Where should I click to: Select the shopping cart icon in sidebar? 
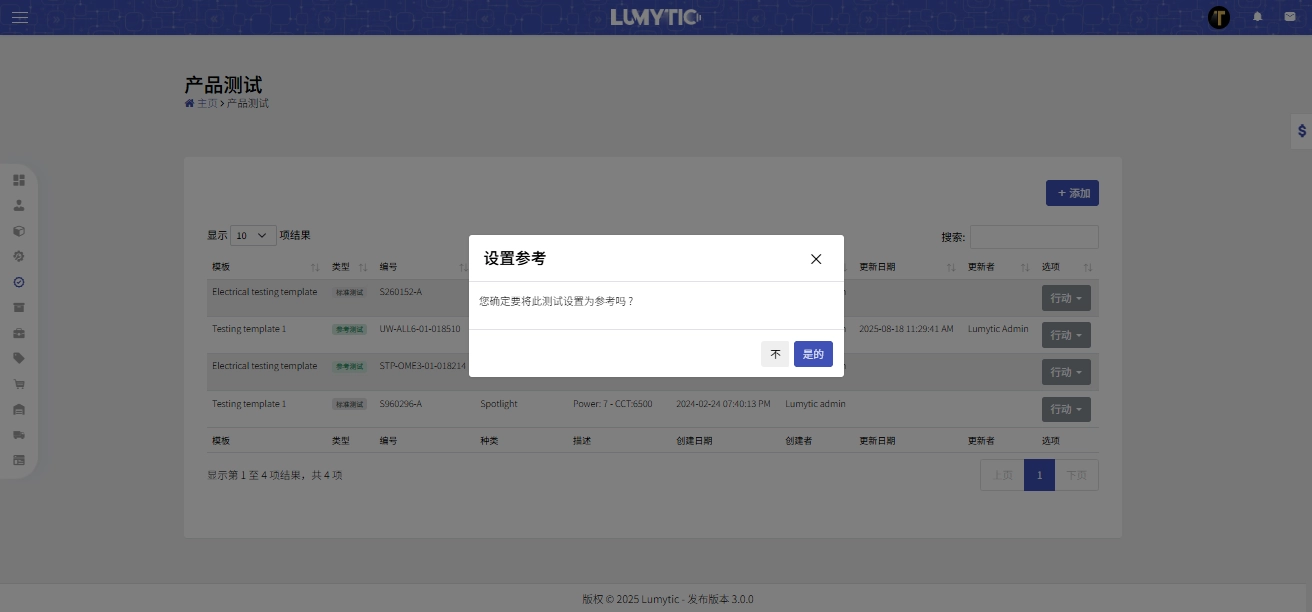pos(19,384)
